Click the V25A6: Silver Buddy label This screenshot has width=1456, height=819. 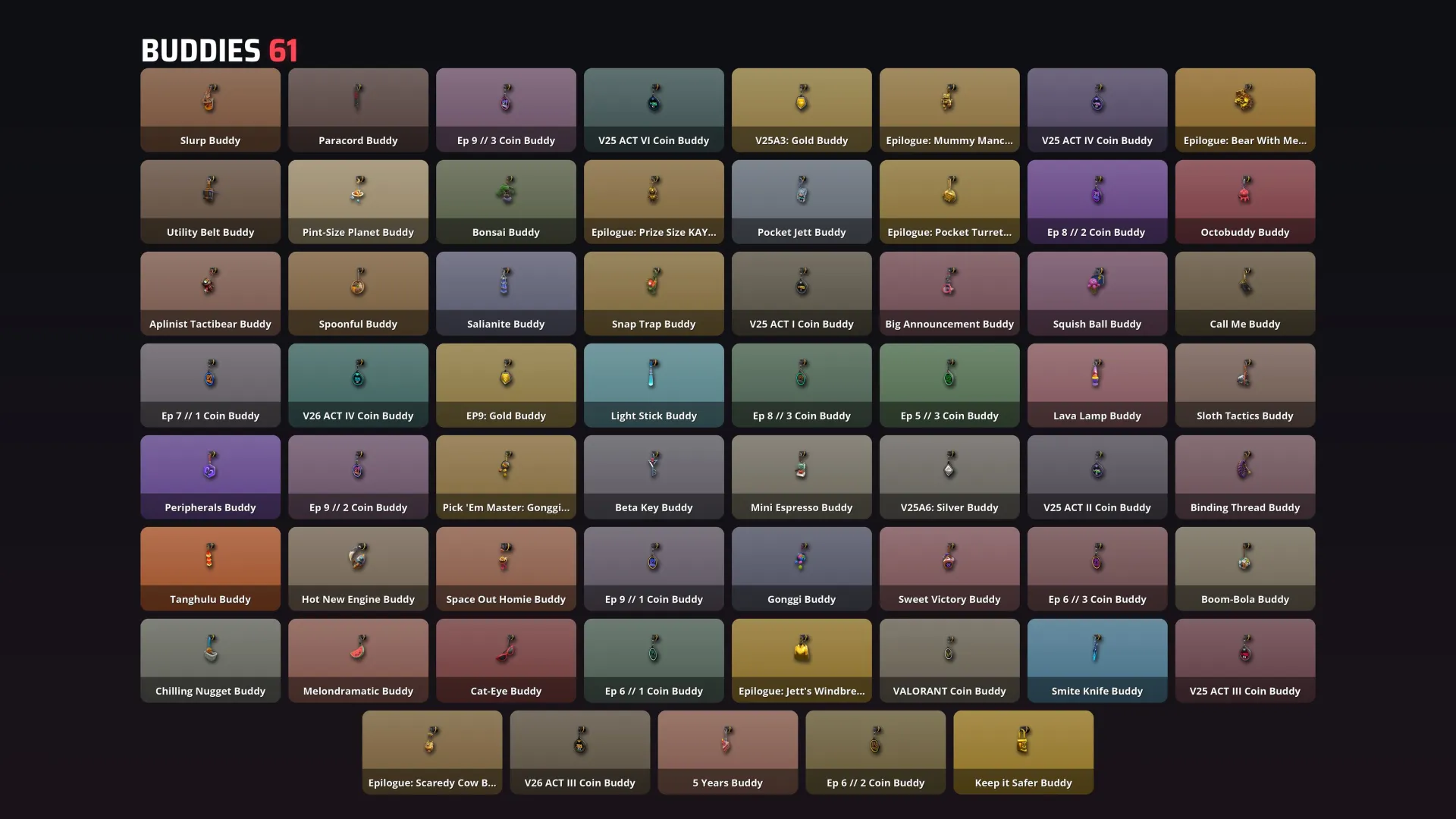click(x=949, y=507)
